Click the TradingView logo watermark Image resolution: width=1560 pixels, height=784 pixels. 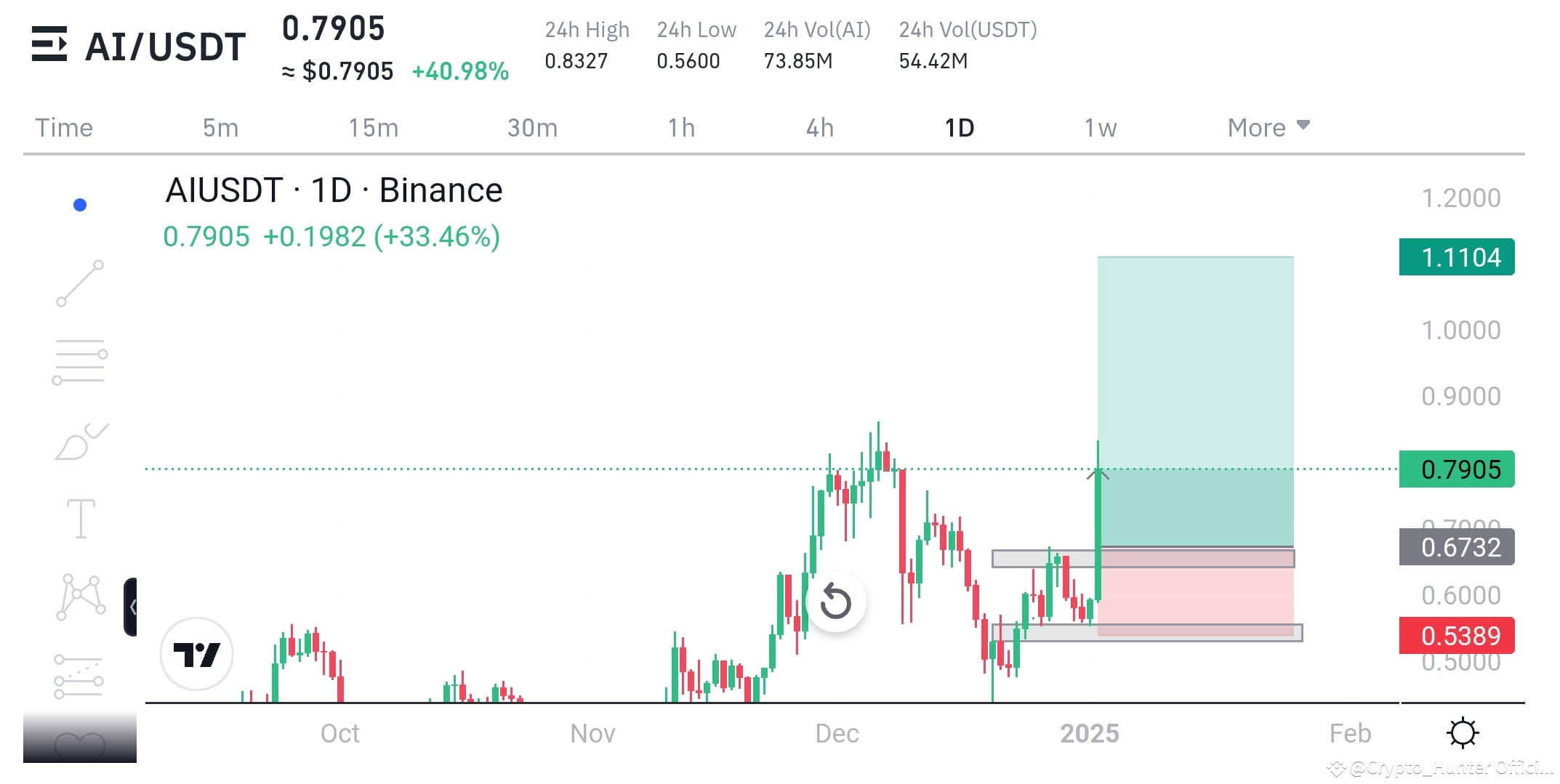point(196,653)
